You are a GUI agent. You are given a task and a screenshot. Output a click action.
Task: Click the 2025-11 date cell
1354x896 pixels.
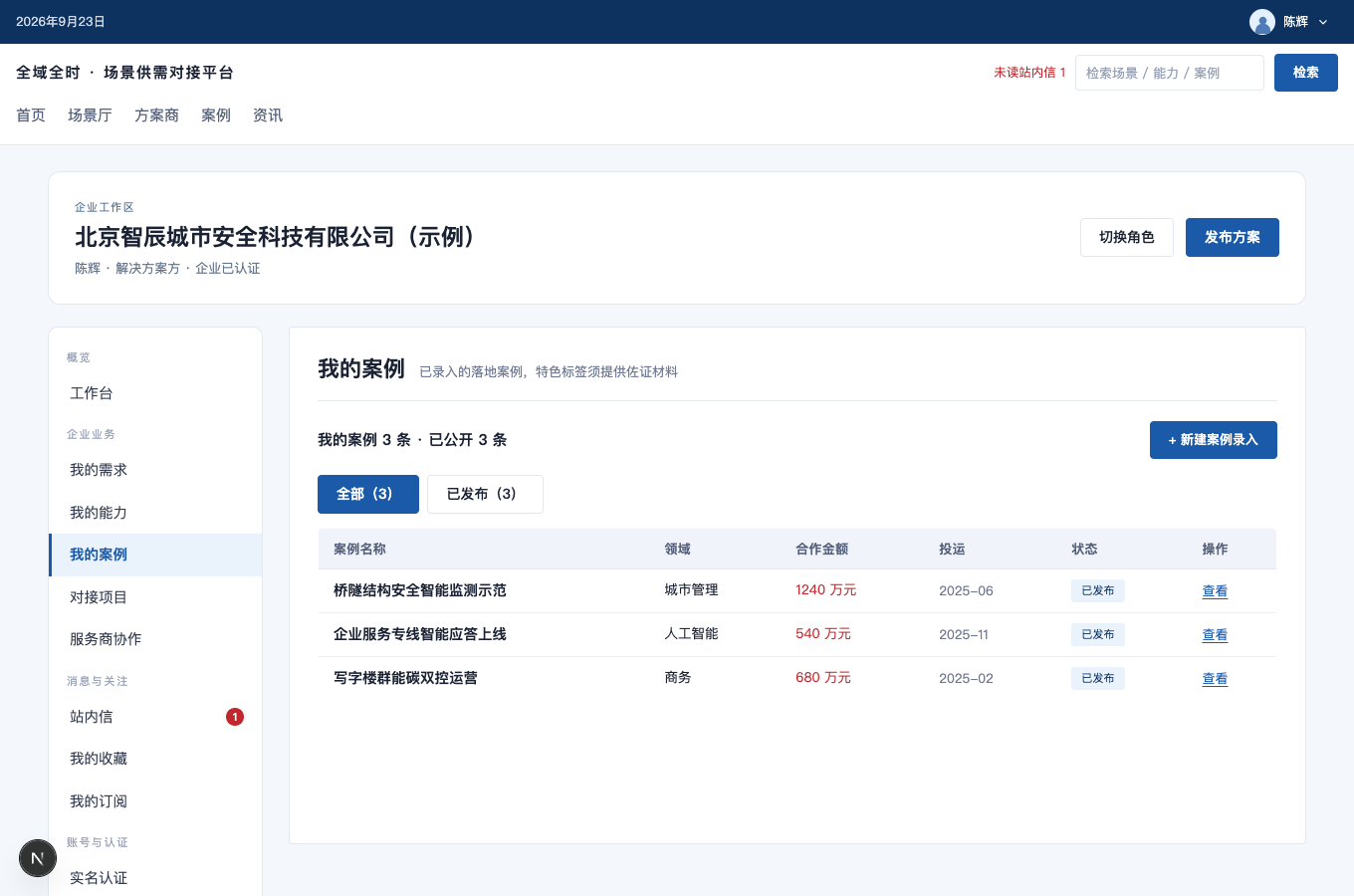coord(964,634)
